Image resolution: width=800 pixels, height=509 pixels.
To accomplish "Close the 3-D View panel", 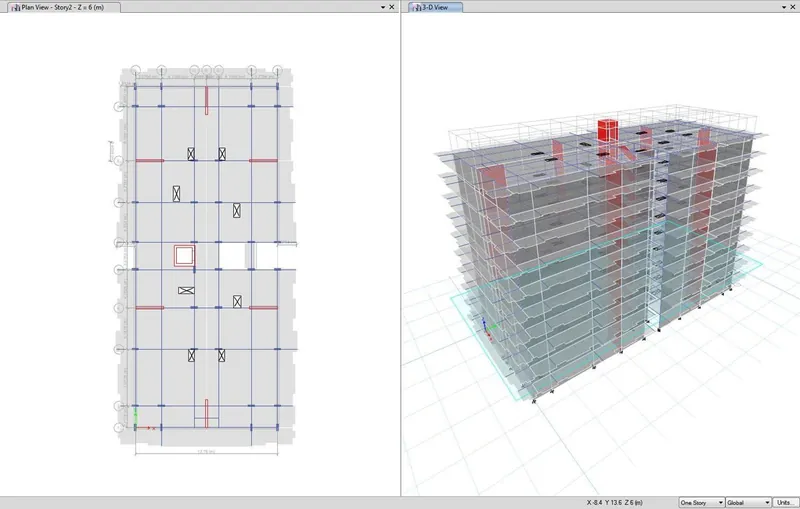I will point(793,7).
